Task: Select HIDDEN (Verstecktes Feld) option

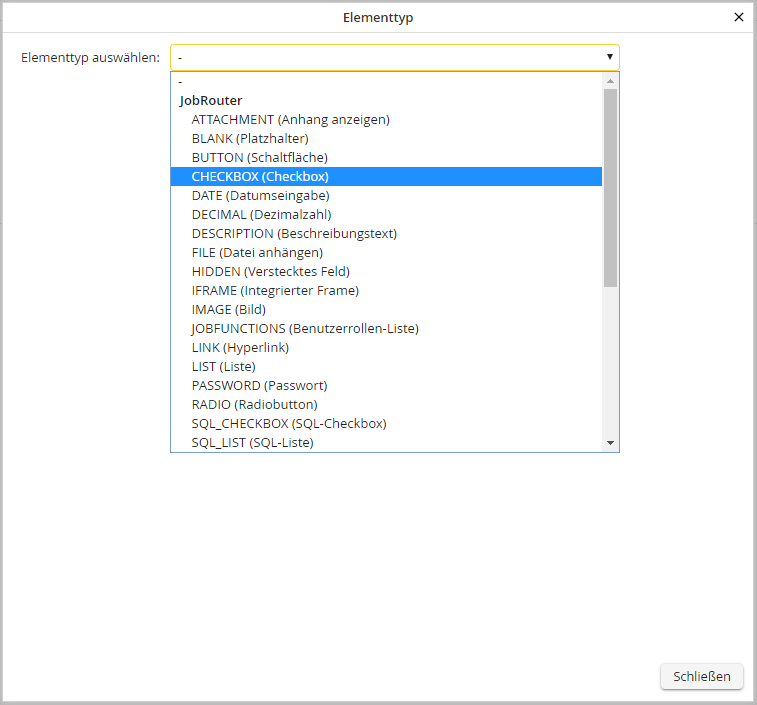Action: click(270, 272)
